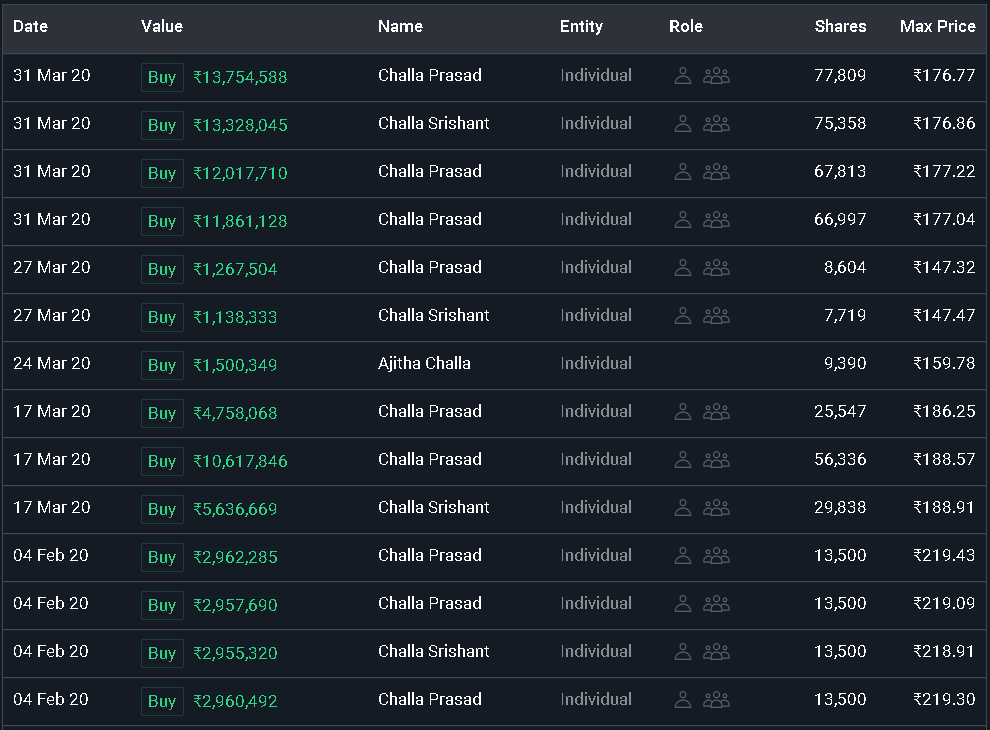Click the group icon in the ₹4,758,068 row
Viewport: 990px width, 730px height.
pos(717,412)
